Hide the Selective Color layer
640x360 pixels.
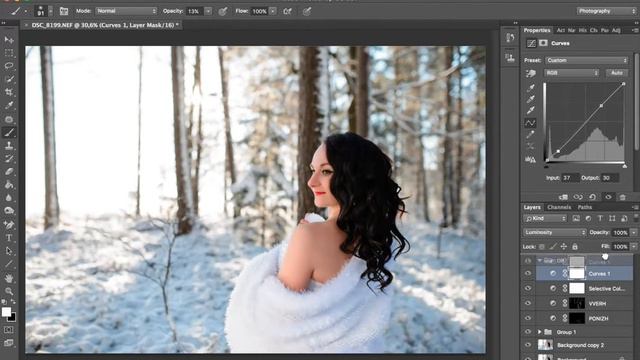[528, 289]
